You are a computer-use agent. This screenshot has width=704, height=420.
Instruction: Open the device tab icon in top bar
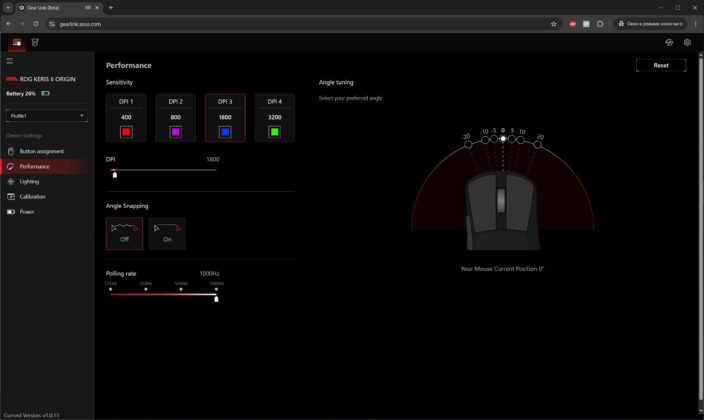(x=17, y=43)
